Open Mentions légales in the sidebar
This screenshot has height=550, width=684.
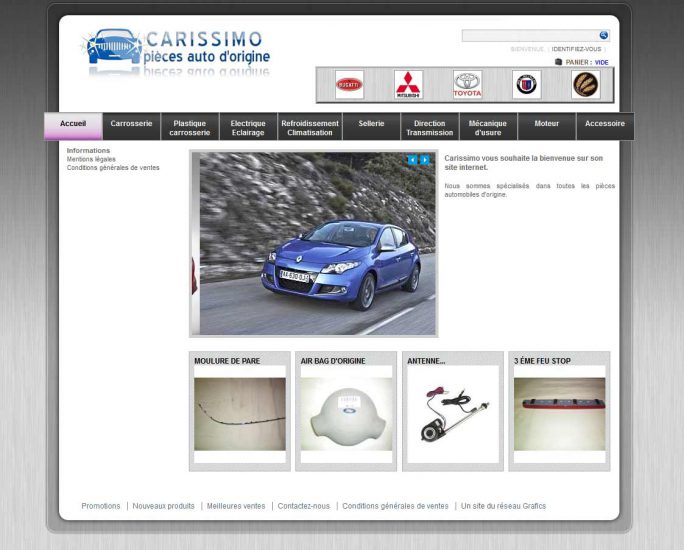(91, 159)
